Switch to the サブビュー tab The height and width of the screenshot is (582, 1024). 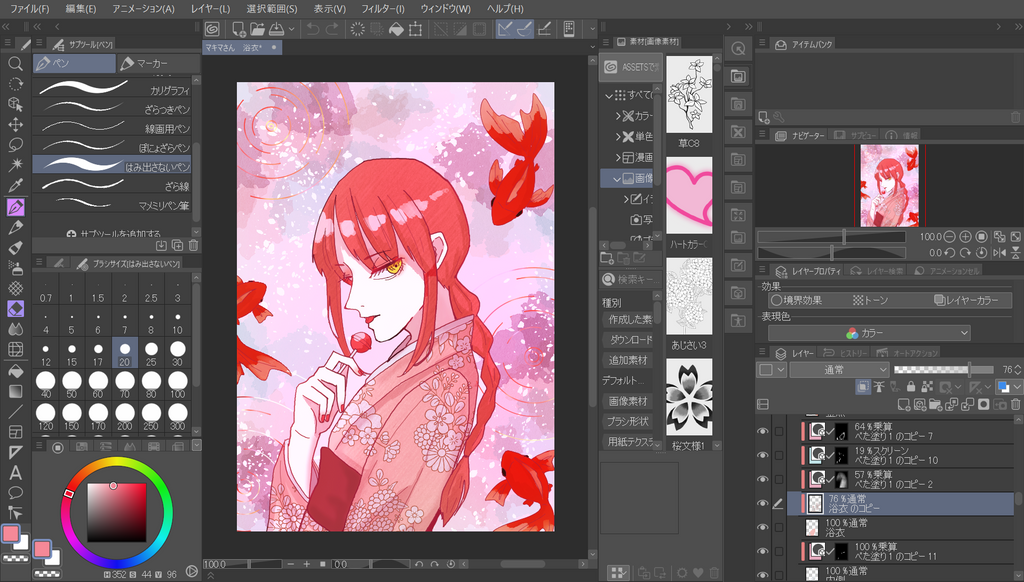click(855, 135)
